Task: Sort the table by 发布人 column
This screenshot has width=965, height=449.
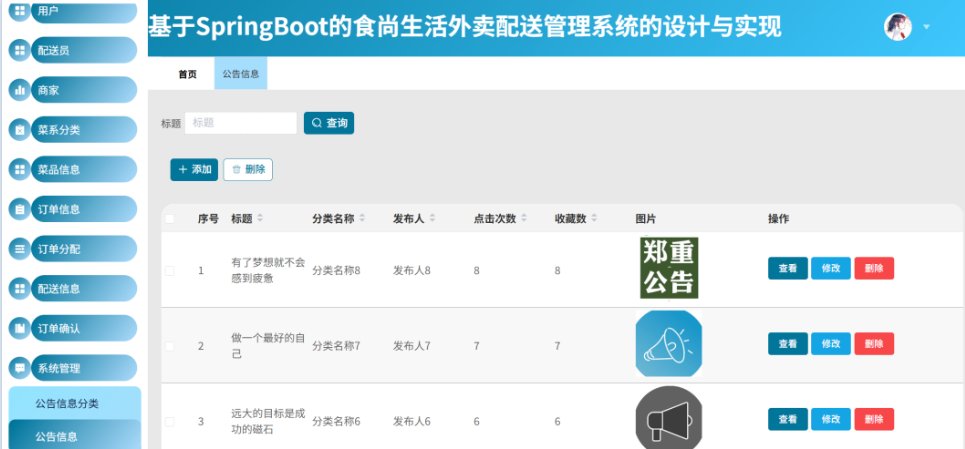Action: (x=432, y=218)
